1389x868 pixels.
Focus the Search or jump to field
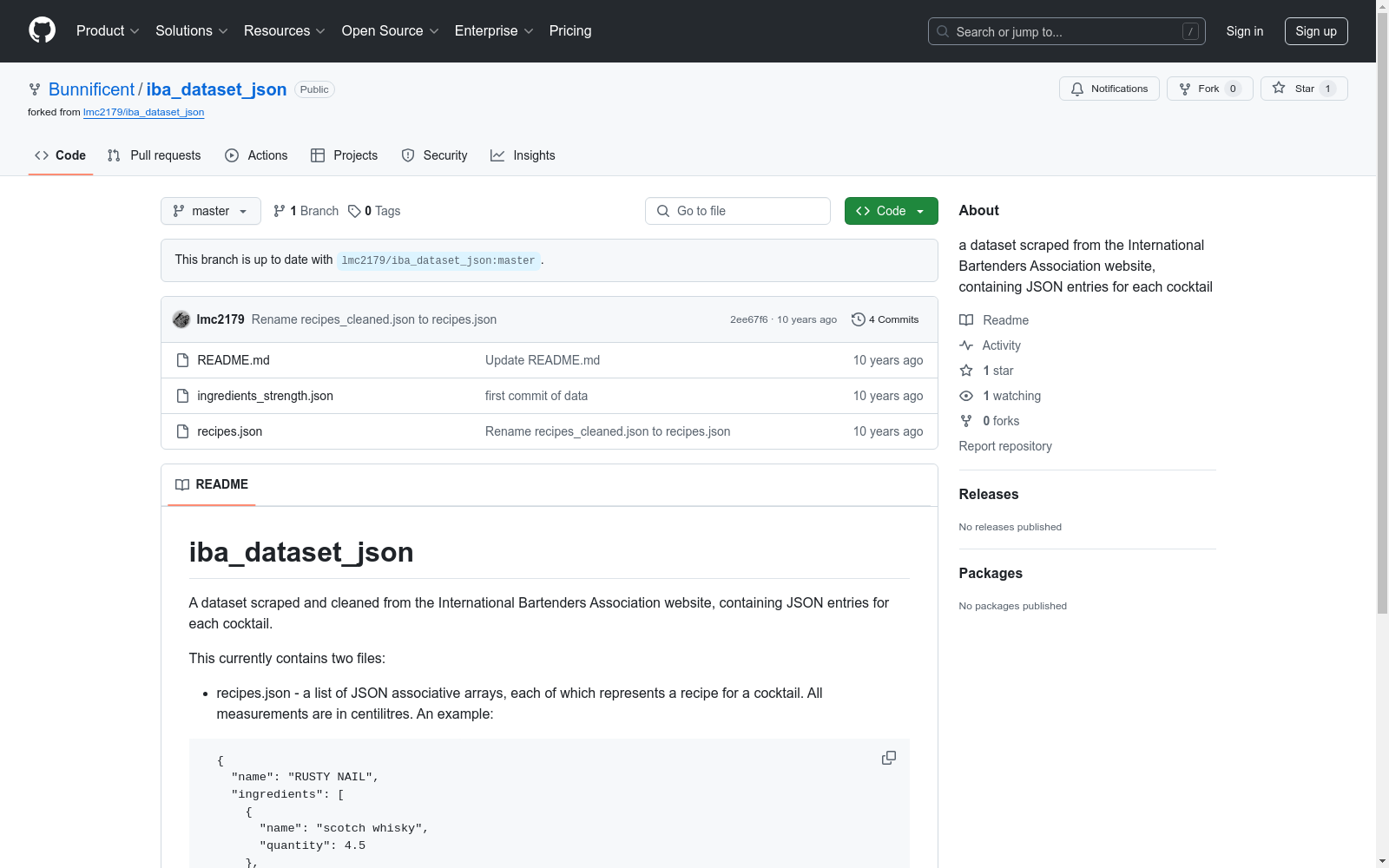pyautogui.click(x=1067, y=31)
